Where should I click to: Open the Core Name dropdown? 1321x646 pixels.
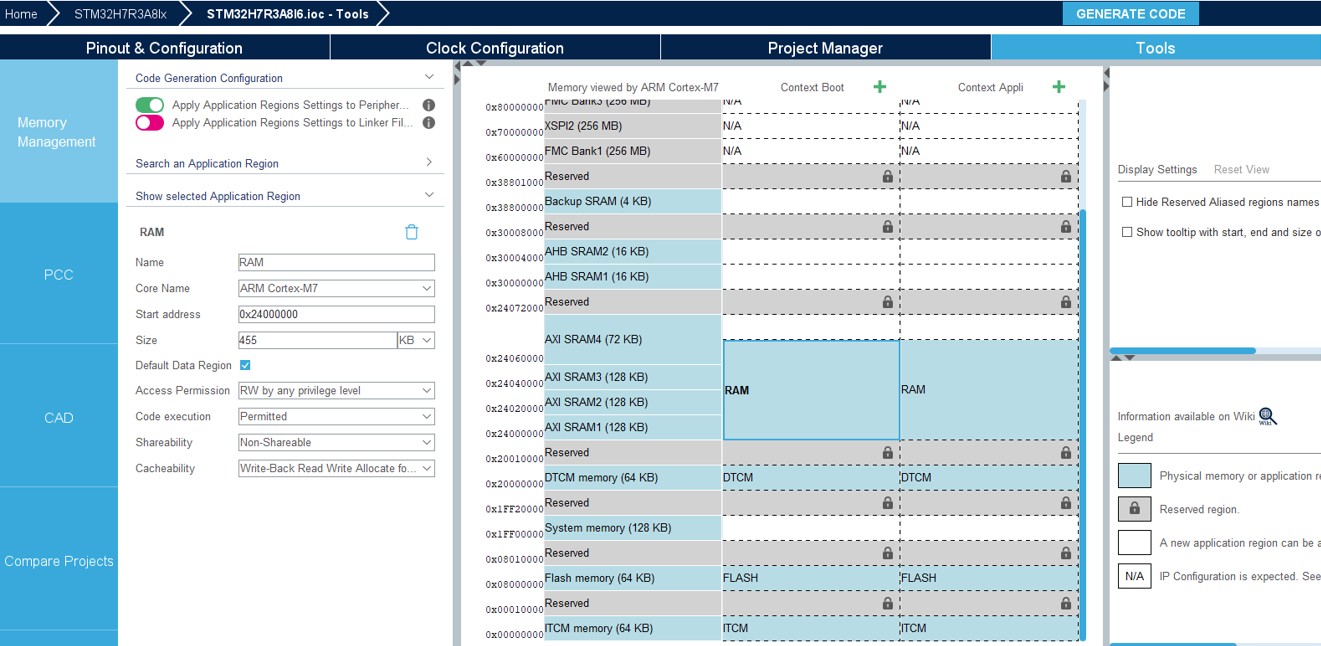coord(336,288)
